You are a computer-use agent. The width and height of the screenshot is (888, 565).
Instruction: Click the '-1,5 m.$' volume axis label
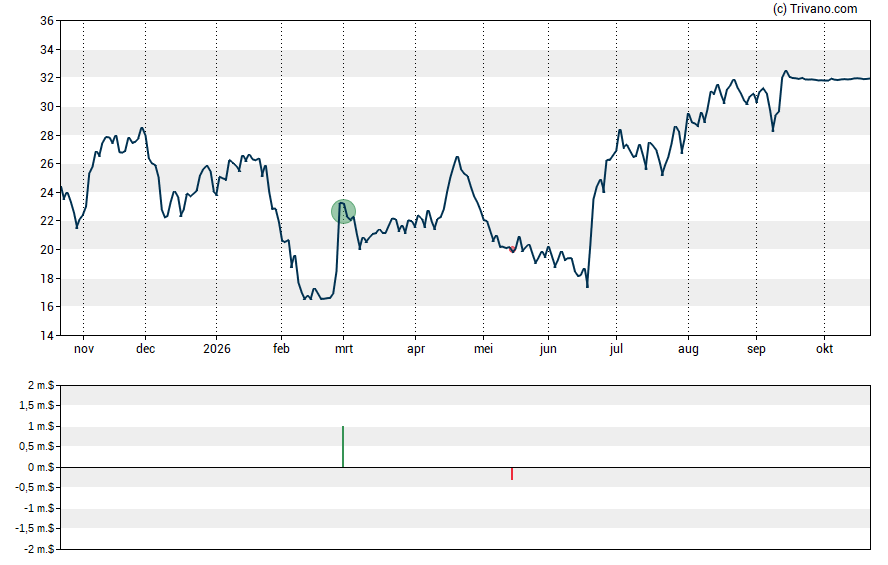[x=36, y=529]
